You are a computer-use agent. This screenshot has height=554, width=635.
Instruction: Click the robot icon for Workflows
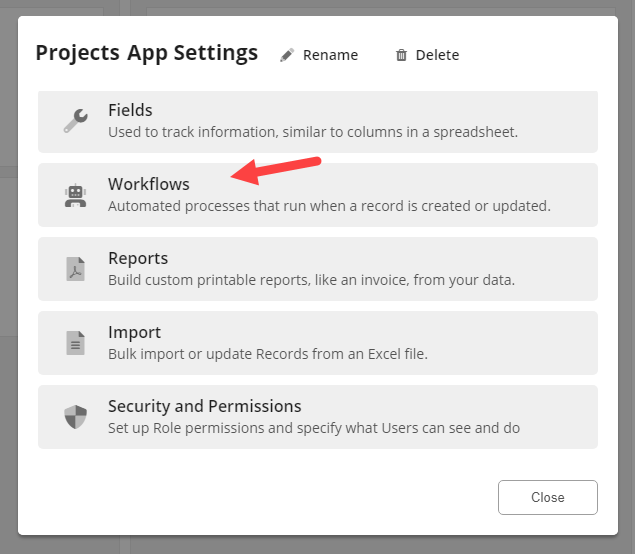point(75,195)
